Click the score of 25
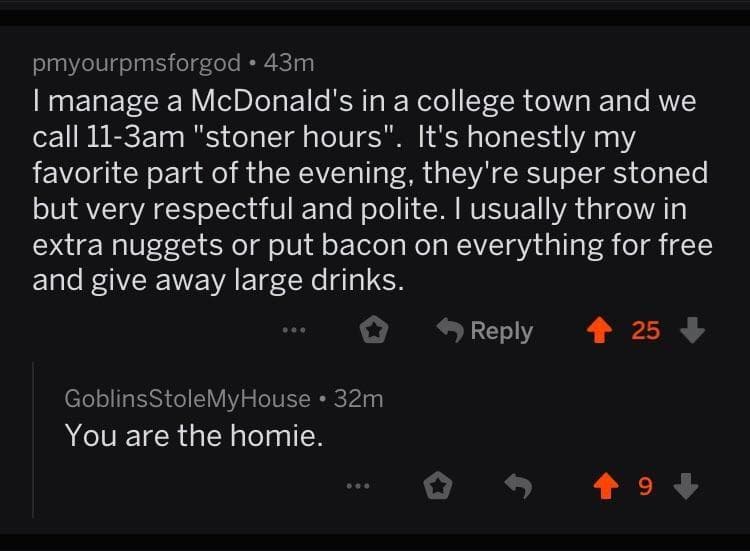 (x=646, y=330)
